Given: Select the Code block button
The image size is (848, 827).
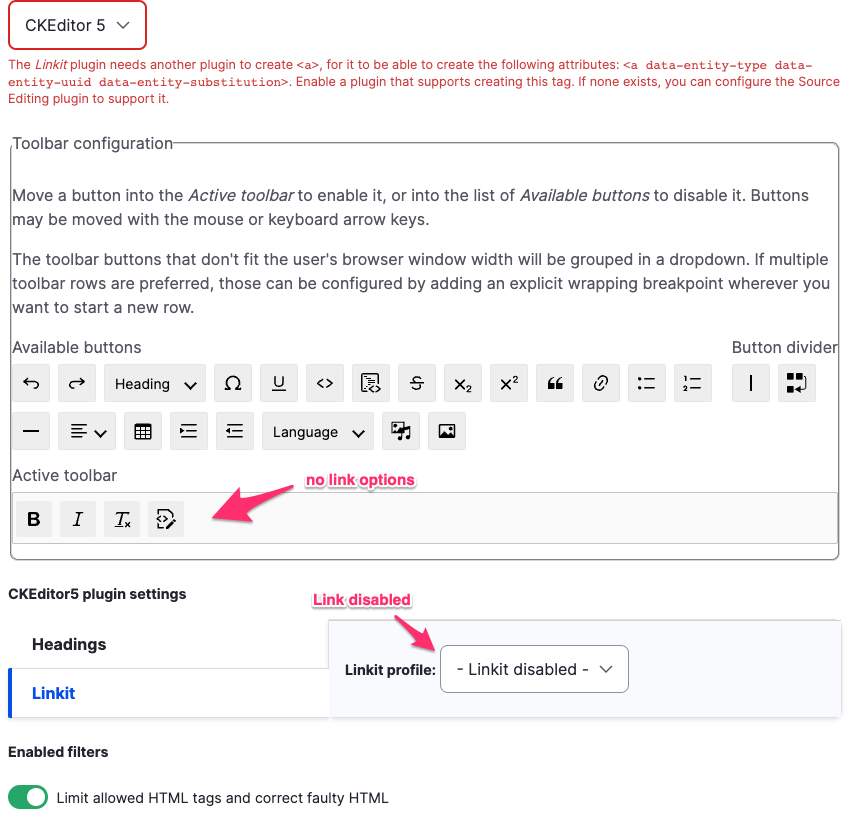Looking at the screenshot, I should [x=370, y=383].
